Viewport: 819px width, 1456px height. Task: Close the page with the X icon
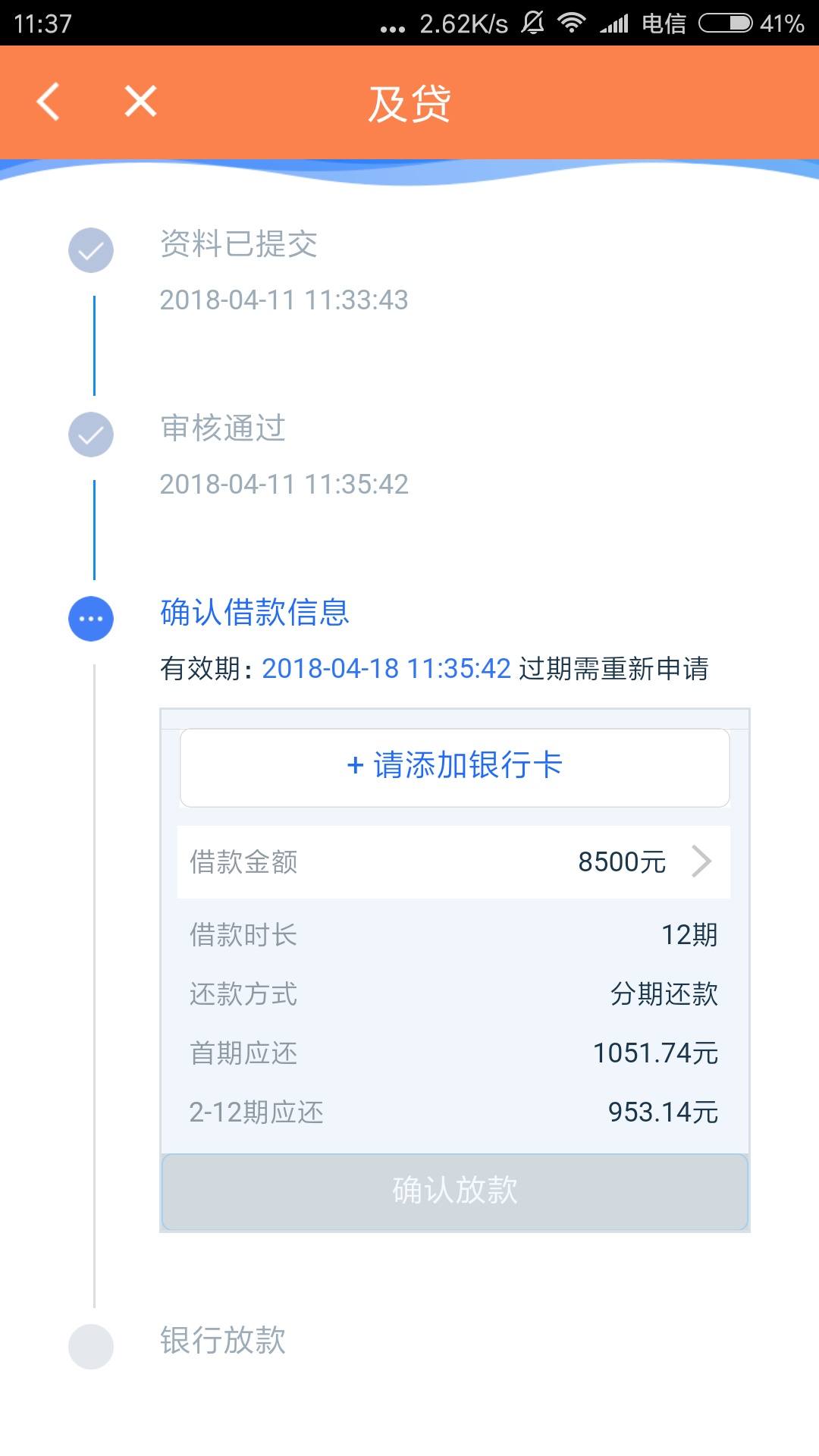140,102
